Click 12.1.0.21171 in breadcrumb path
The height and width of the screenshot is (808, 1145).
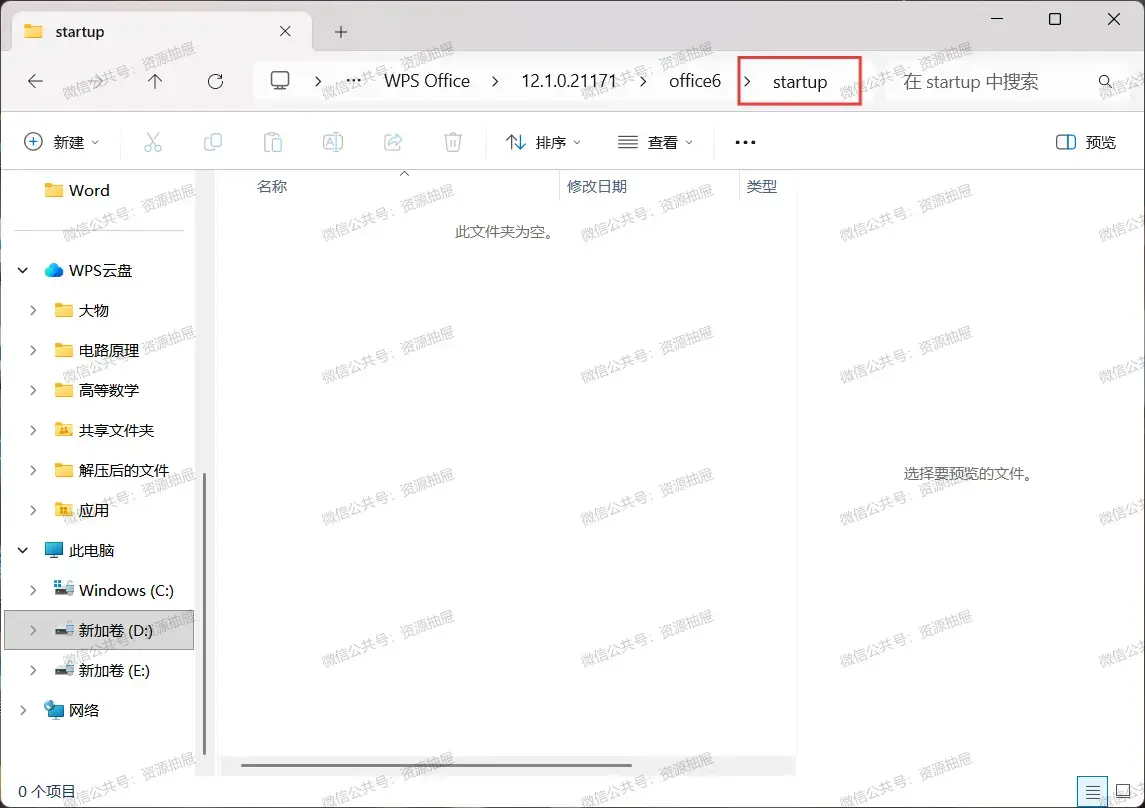tap(570, 81)
